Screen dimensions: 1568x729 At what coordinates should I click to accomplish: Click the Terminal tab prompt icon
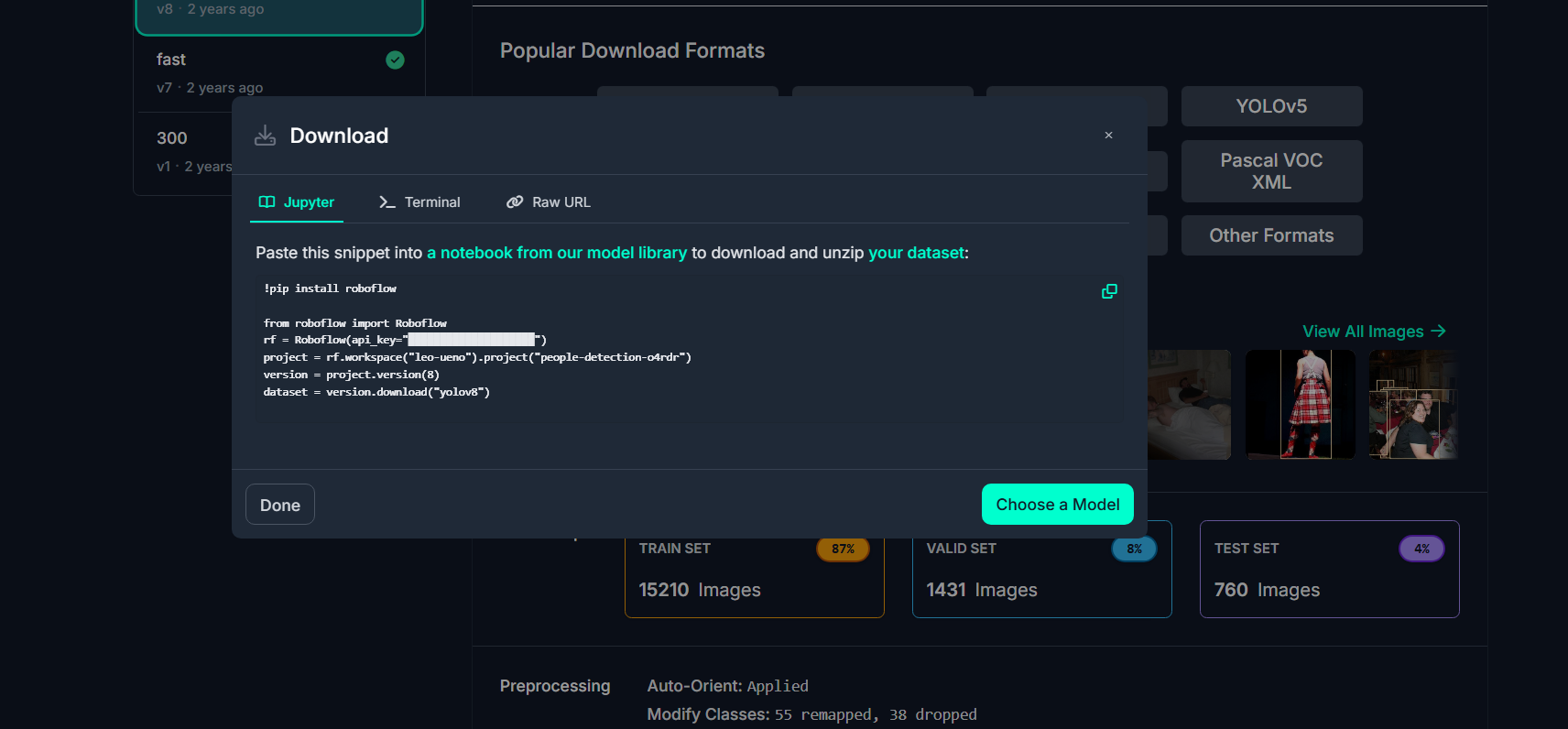click(x=387, y=202)
